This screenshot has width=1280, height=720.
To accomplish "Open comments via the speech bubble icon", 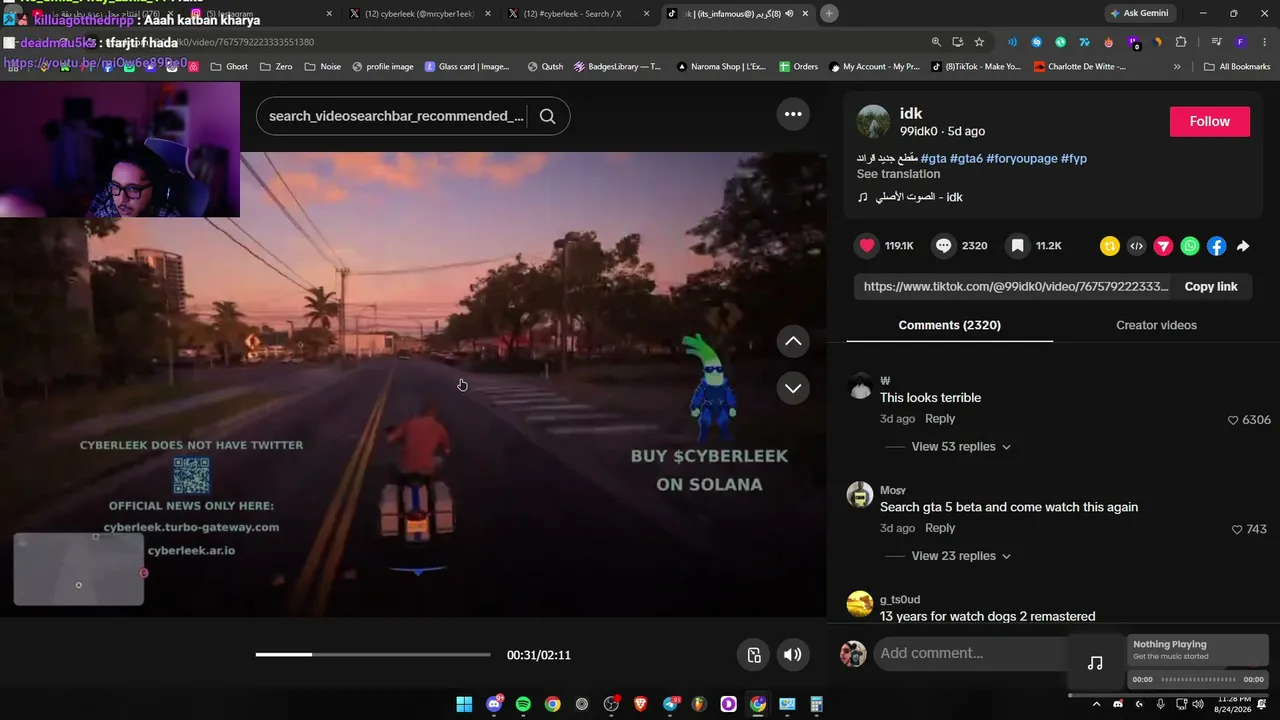I will [x=943, y=245].
